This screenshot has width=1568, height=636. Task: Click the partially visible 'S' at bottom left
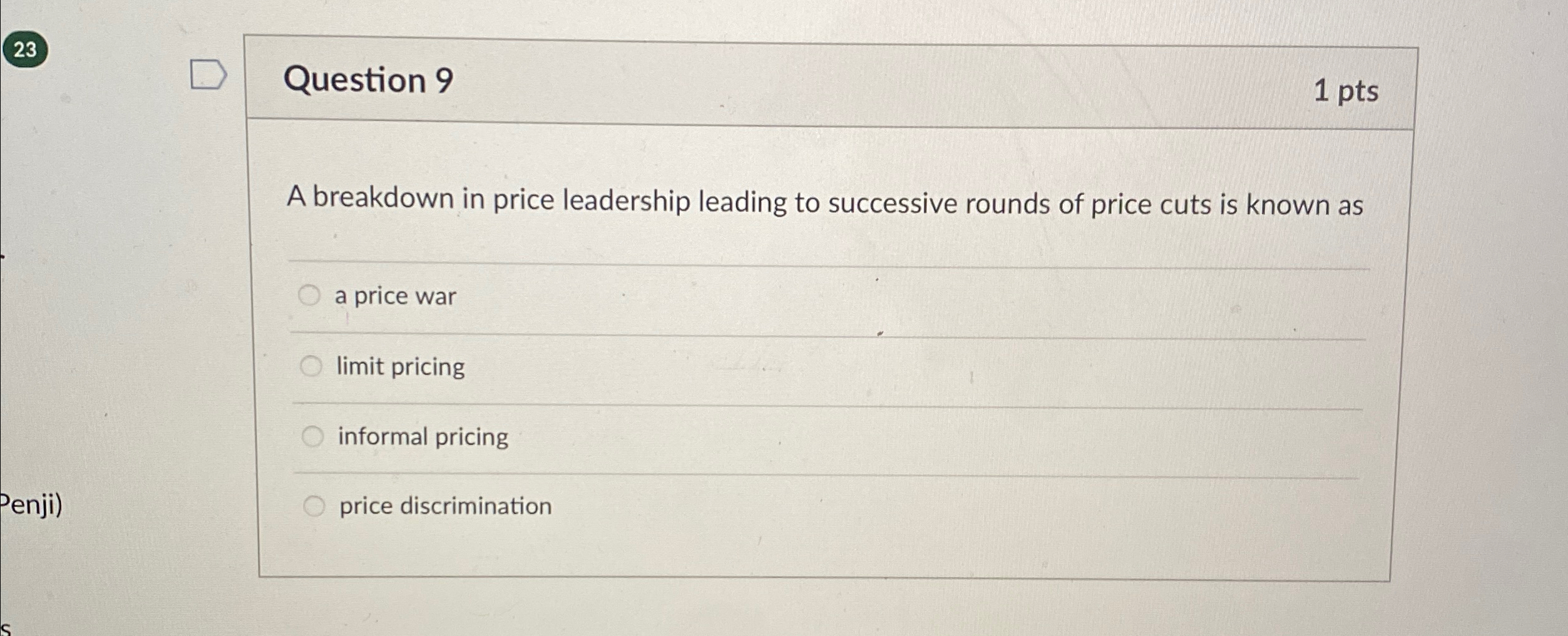pos(5,627)
